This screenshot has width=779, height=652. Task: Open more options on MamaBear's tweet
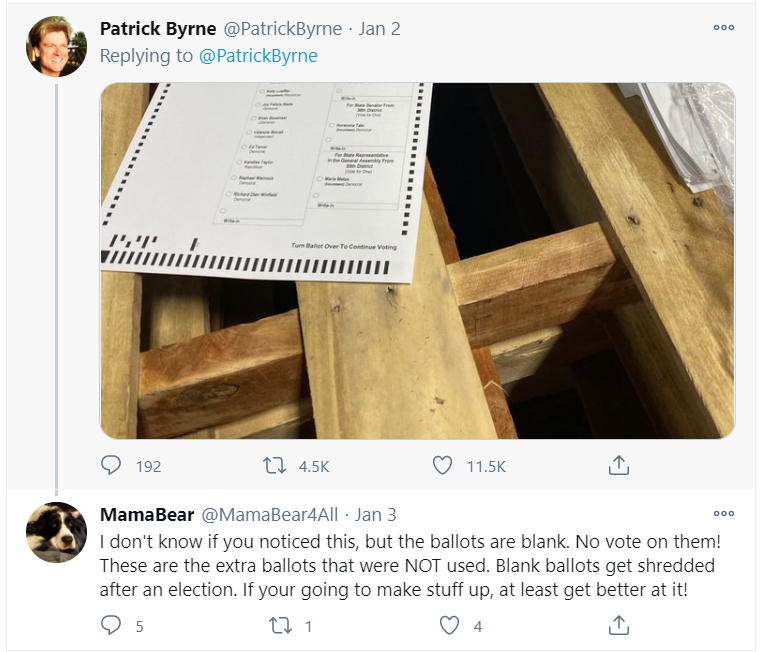pyautogui.click(x=723, y=514)
